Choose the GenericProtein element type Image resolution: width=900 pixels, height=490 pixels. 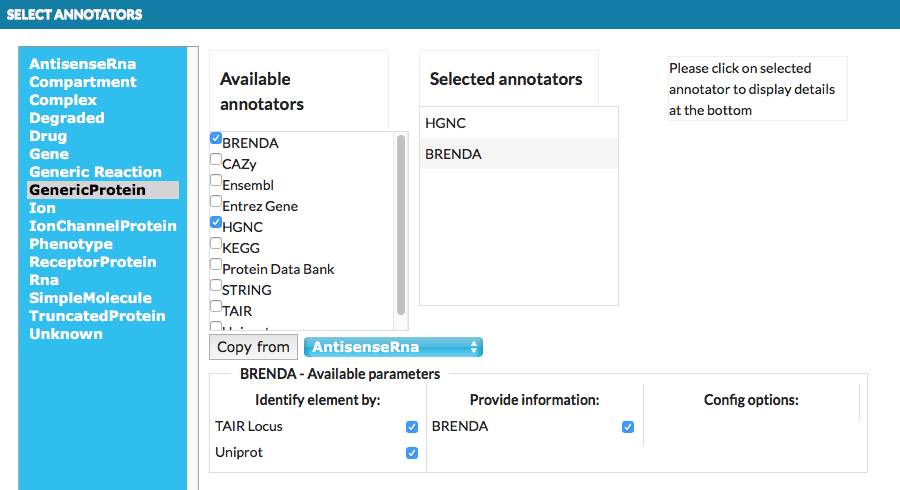(x=88, y=190)
